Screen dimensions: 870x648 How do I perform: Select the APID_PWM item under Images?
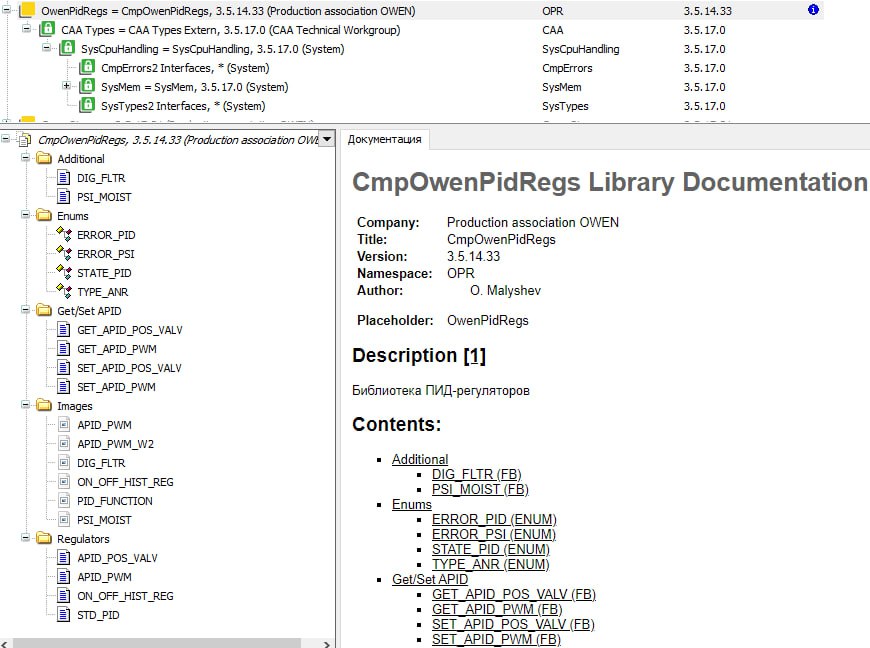(x=104, y=425)
